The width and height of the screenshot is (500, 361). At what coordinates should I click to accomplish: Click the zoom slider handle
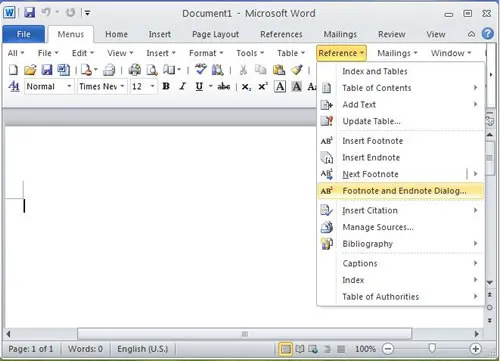pos(432,348)
